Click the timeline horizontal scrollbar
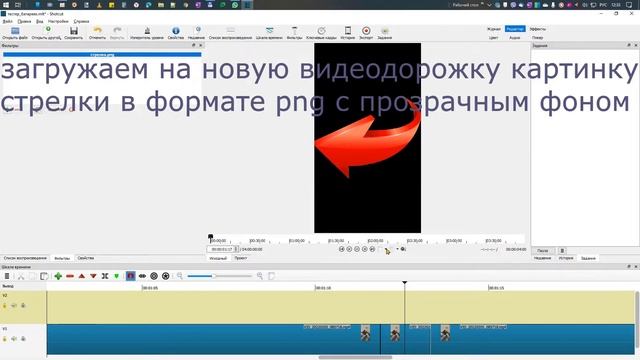Image resolution: width=640 pixels, height=360 pixels. (x=355, y=358)
